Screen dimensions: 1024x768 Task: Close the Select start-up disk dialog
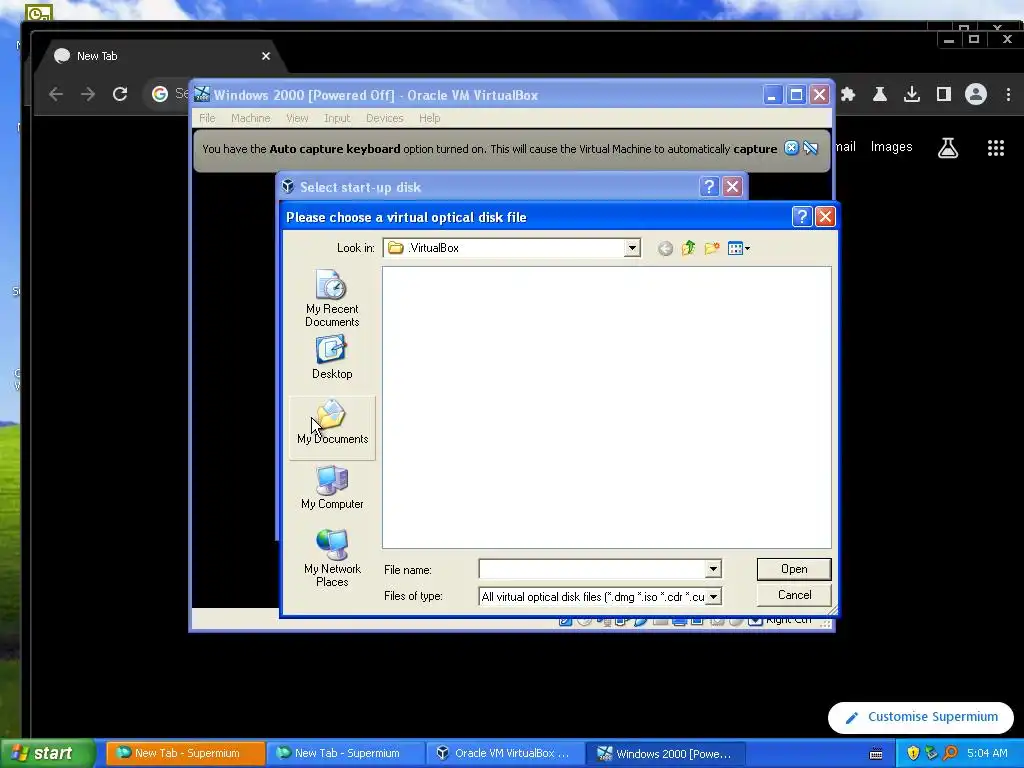tap(733, 187)
